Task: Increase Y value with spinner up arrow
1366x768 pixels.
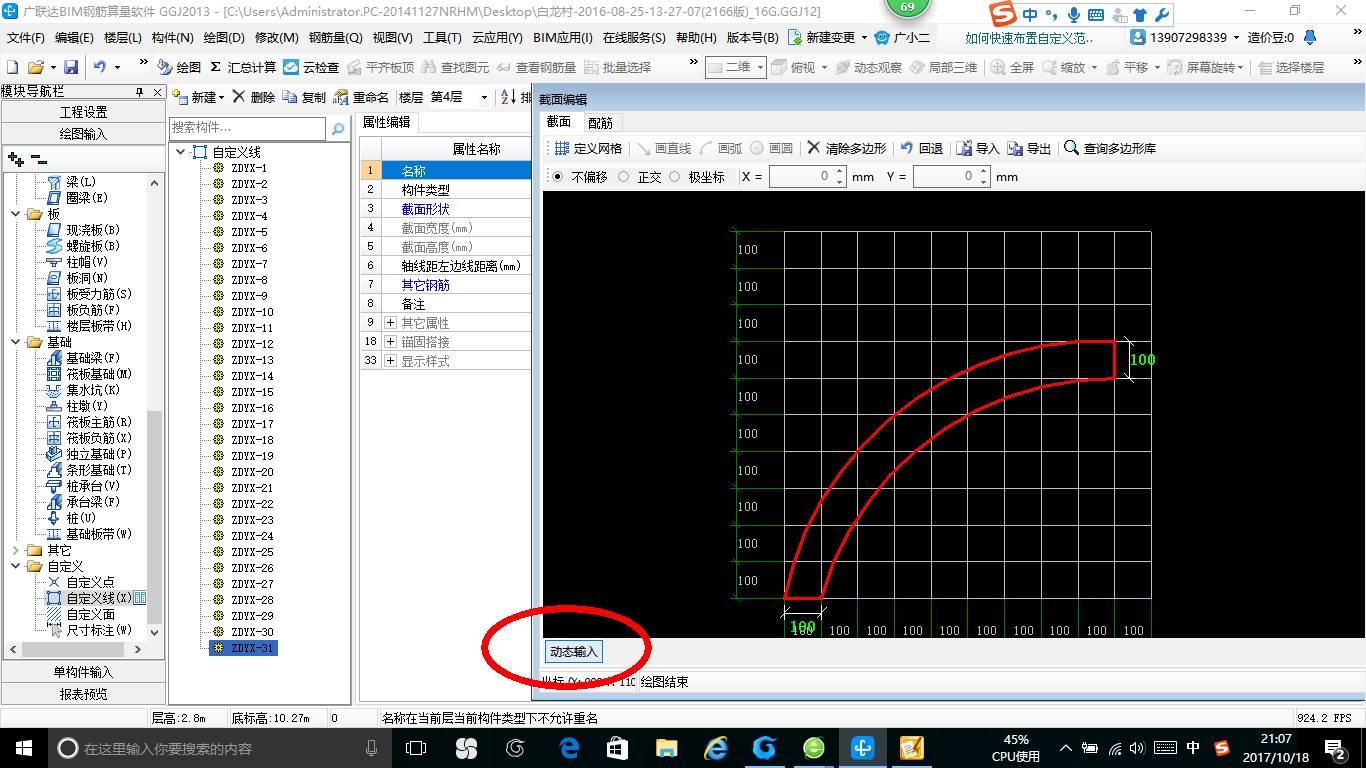Action: [x=983, y=172]
